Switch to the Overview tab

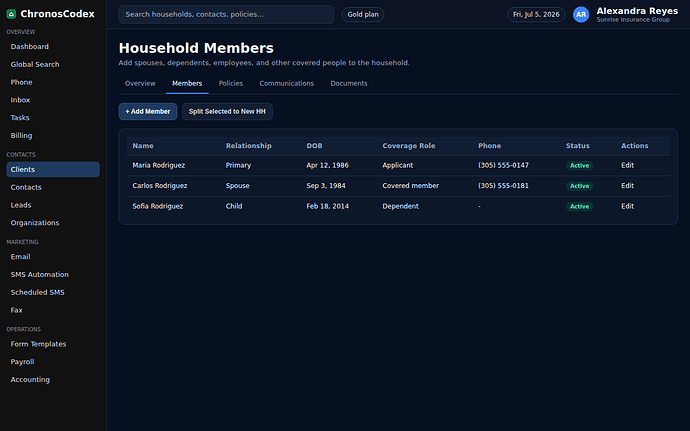(x=140, y=83)
